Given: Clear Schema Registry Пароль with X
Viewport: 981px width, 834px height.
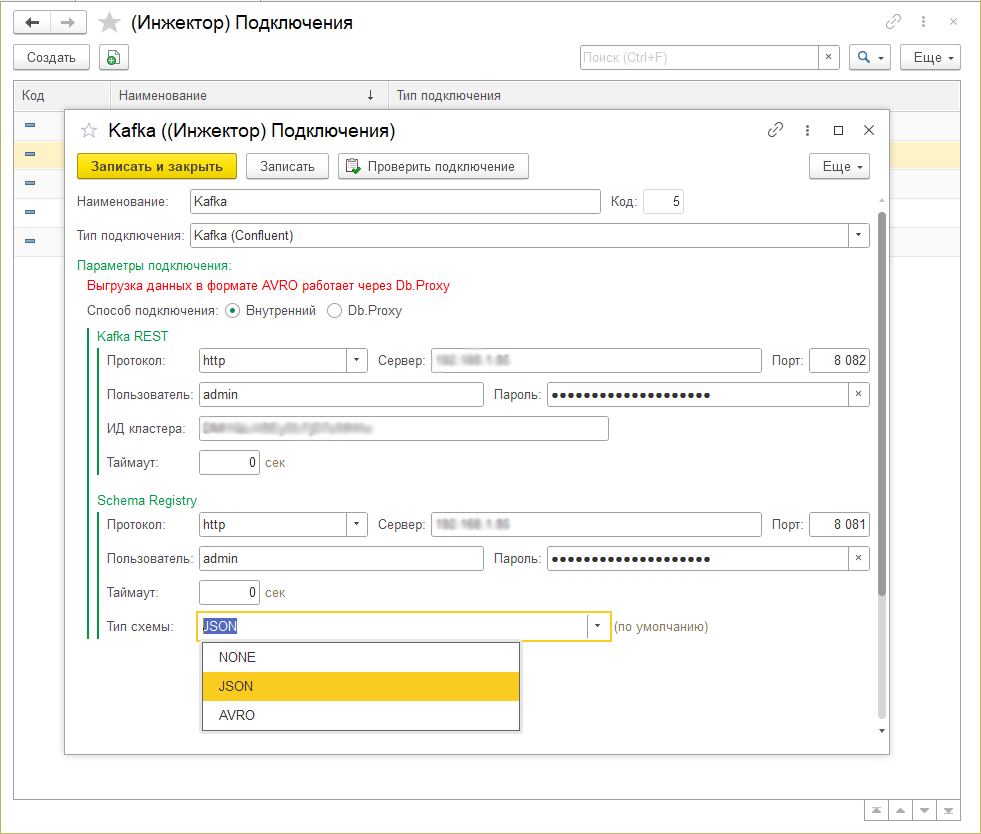Looking at the screenshot, I should [858, 558].
